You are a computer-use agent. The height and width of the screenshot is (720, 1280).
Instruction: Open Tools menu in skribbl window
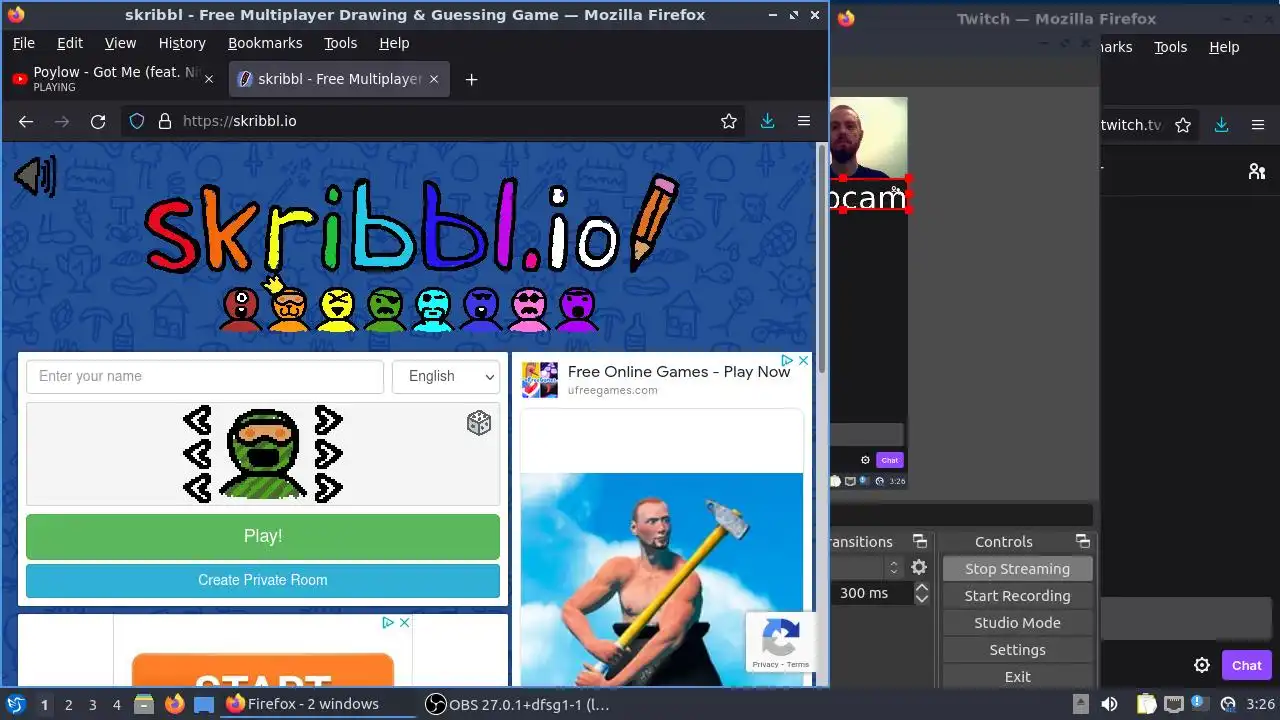(340, 43)
